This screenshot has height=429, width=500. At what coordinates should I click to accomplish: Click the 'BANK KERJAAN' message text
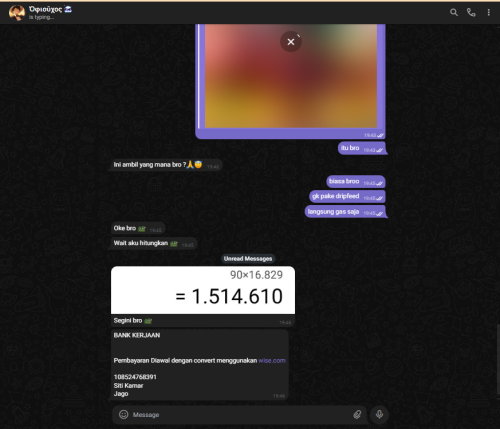pos(137,335)
